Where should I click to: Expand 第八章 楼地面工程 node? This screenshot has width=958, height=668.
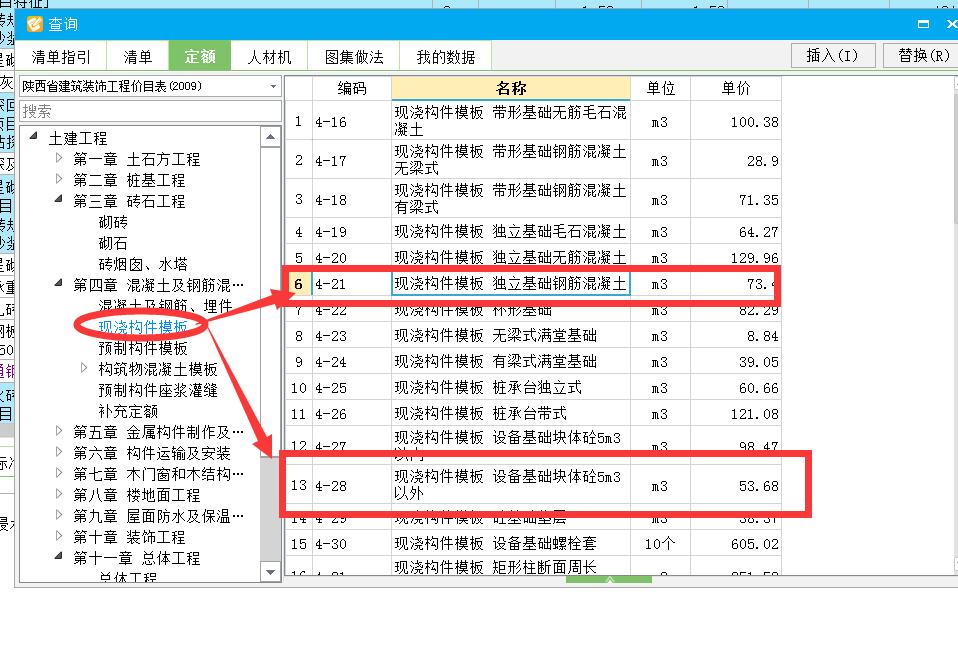(59, 494)
